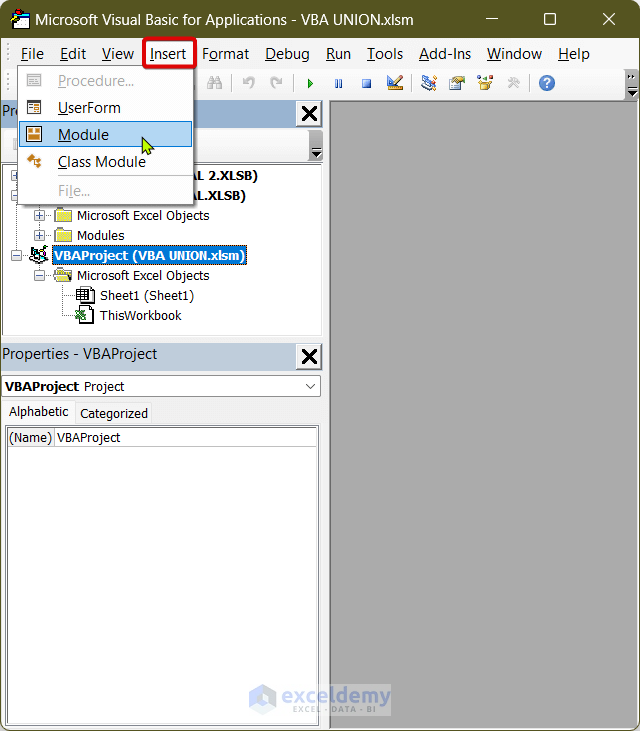Close the Properties pane
This screenshot has height=731, width=640.
pos(309,357)
